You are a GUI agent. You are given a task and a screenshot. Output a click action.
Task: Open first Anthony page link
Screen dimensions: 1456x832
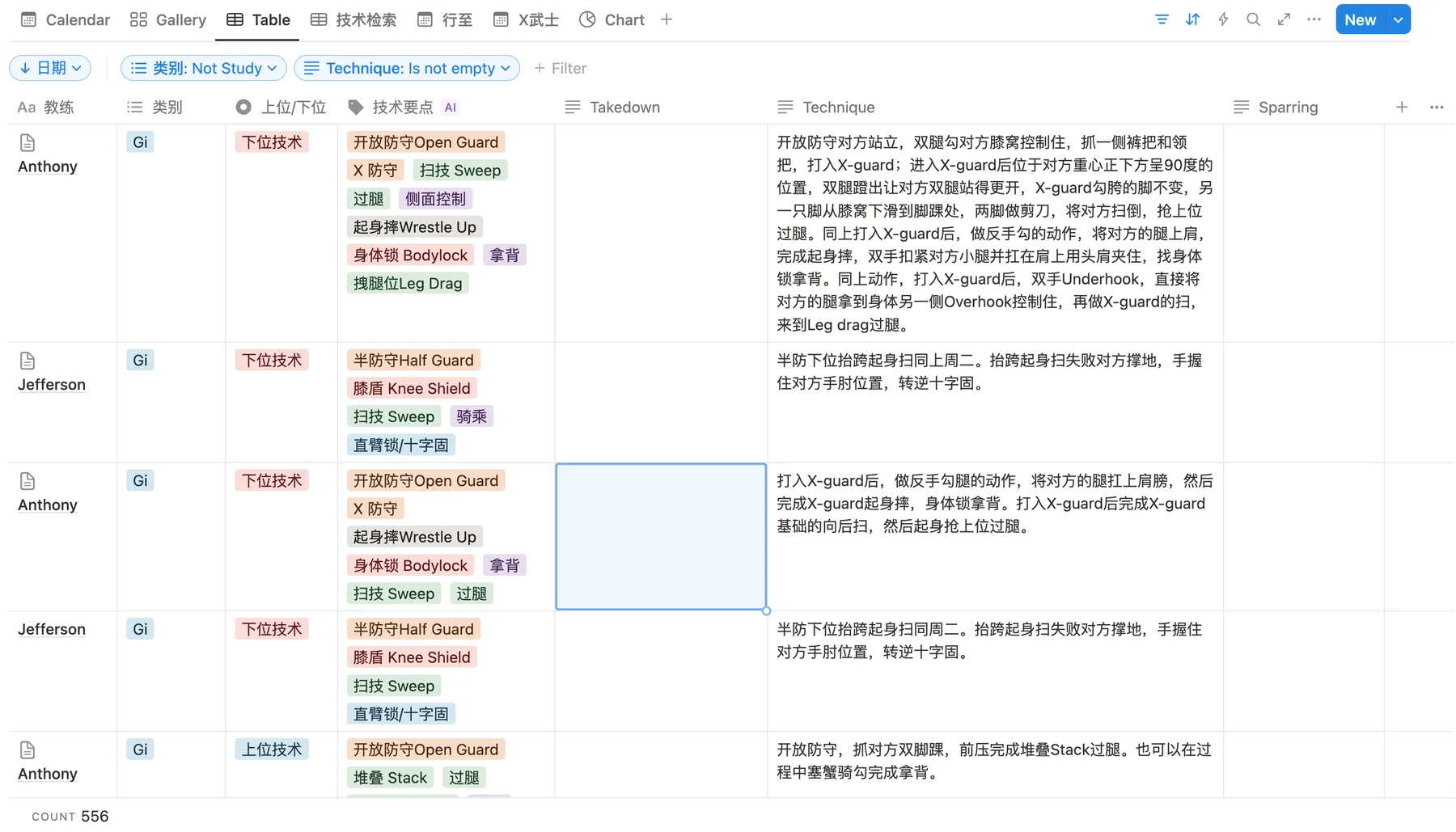pyautogui.click(x=48, y=167)
